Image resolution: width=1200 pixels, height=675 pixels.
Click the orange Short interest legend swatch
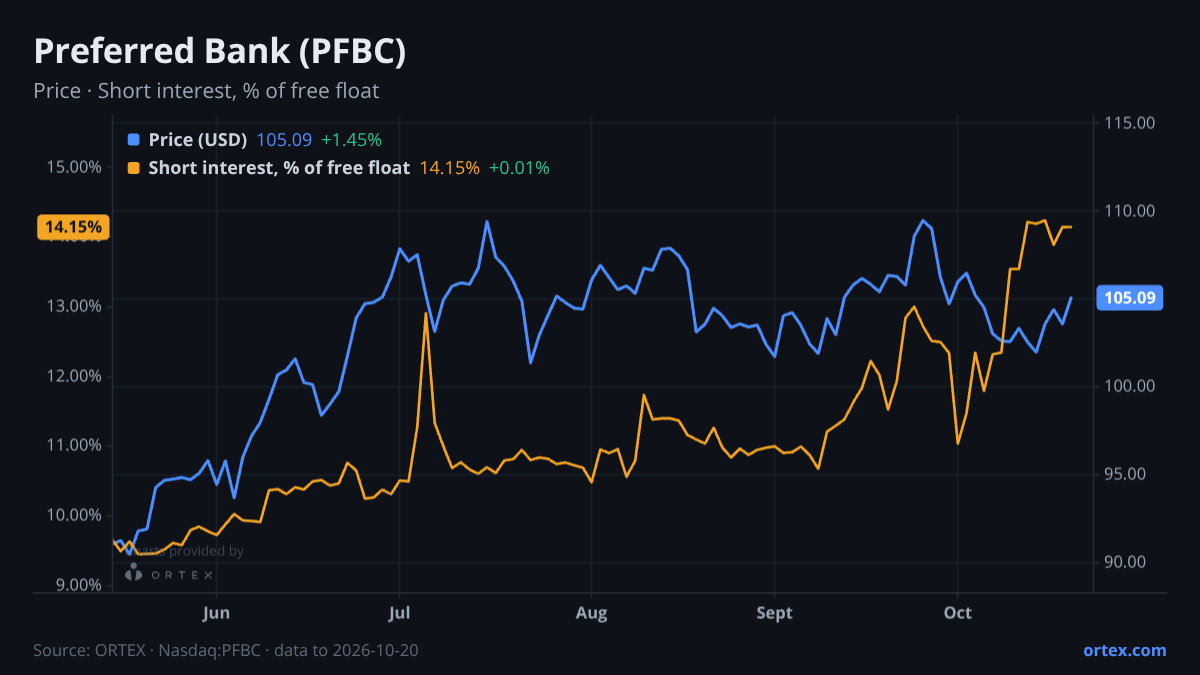point(134,168)
